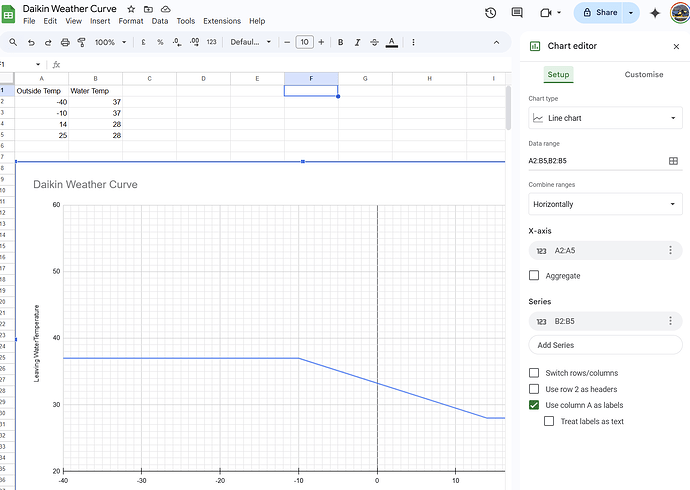690x490 pixels.
Task: Open the Chart type Line chart dropdown
Action: 604,118
